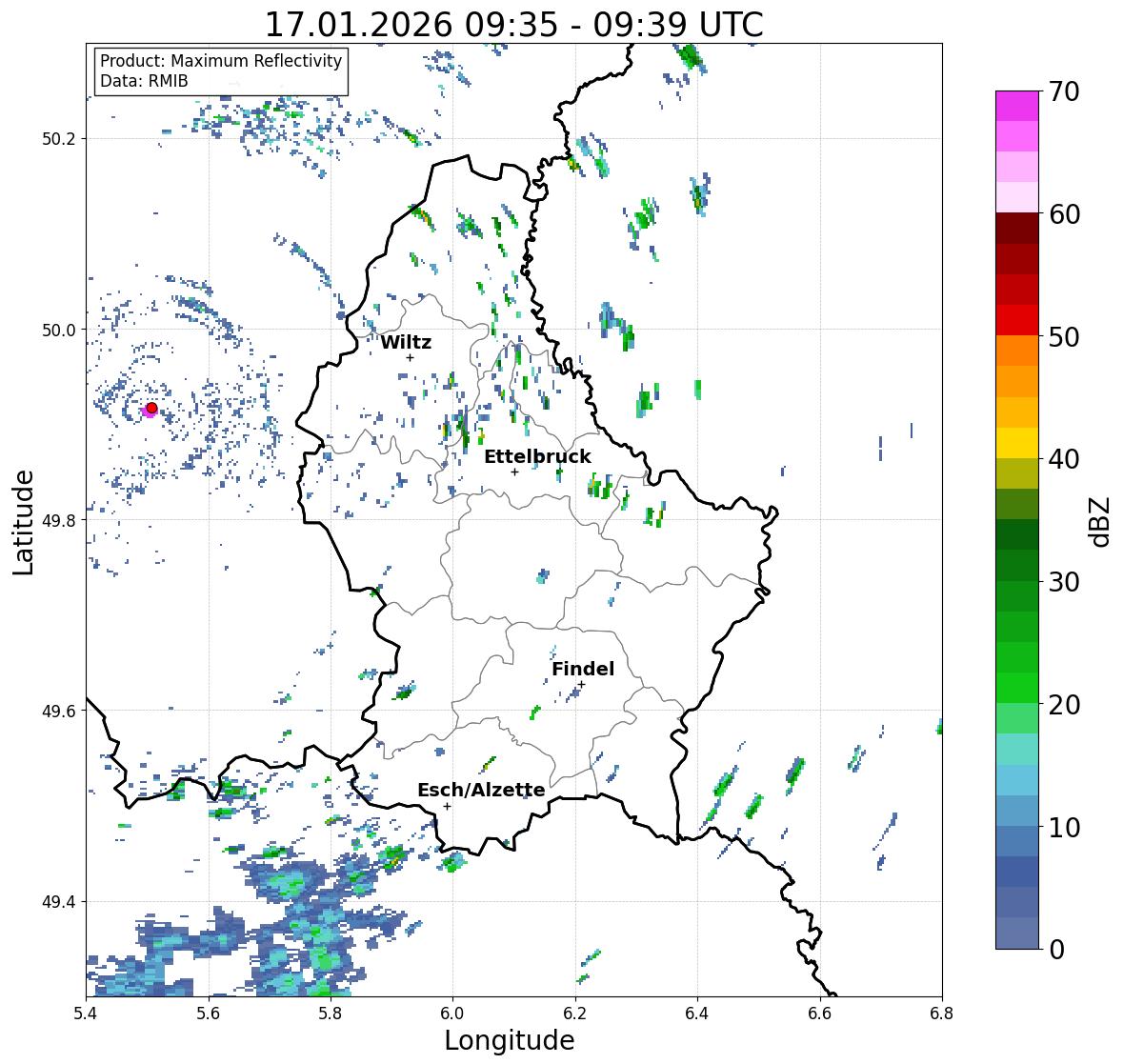Click the 70 value on the colorbar
The image size is (1123, 1064).
(1064, 91)
